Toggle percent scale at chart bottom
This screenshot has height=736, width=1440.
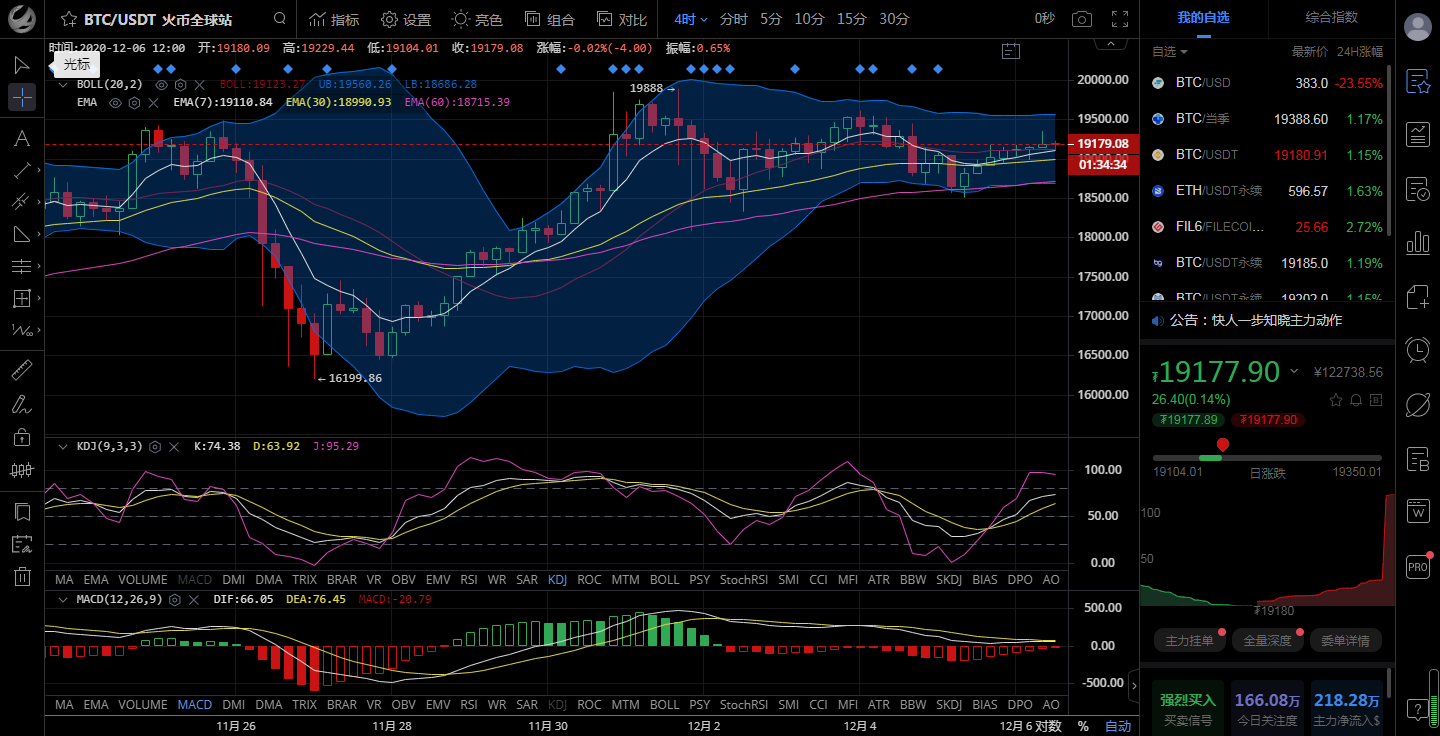[x=1083, y=726]
